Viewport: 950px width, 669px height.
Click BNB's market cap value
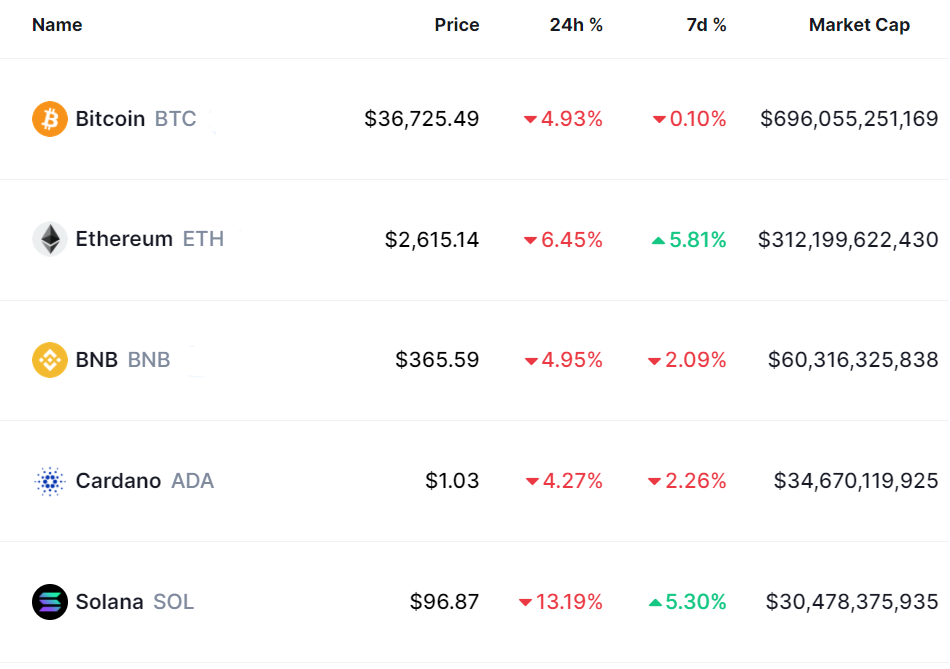coord(853,360)
